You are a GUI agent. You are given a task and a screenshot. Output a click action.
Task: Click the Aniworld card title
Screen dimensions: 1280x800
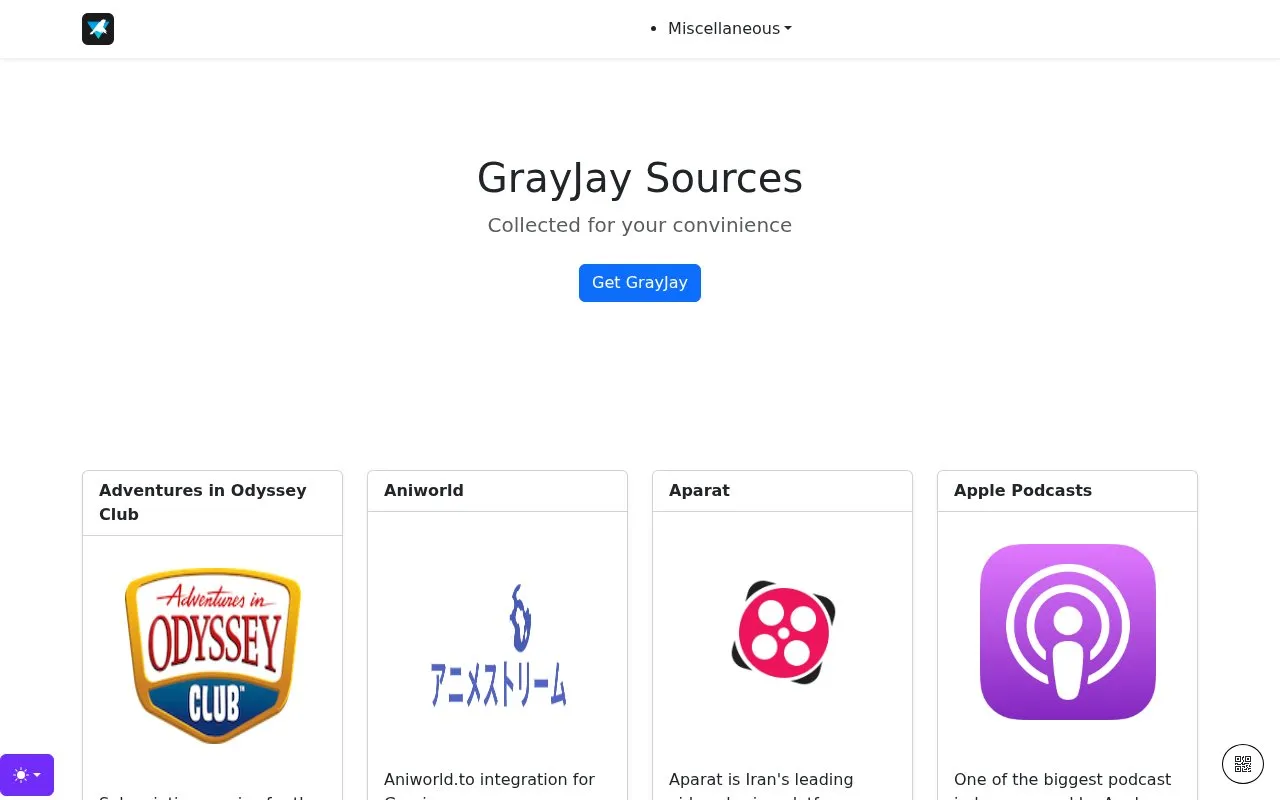tap(424, 491)
